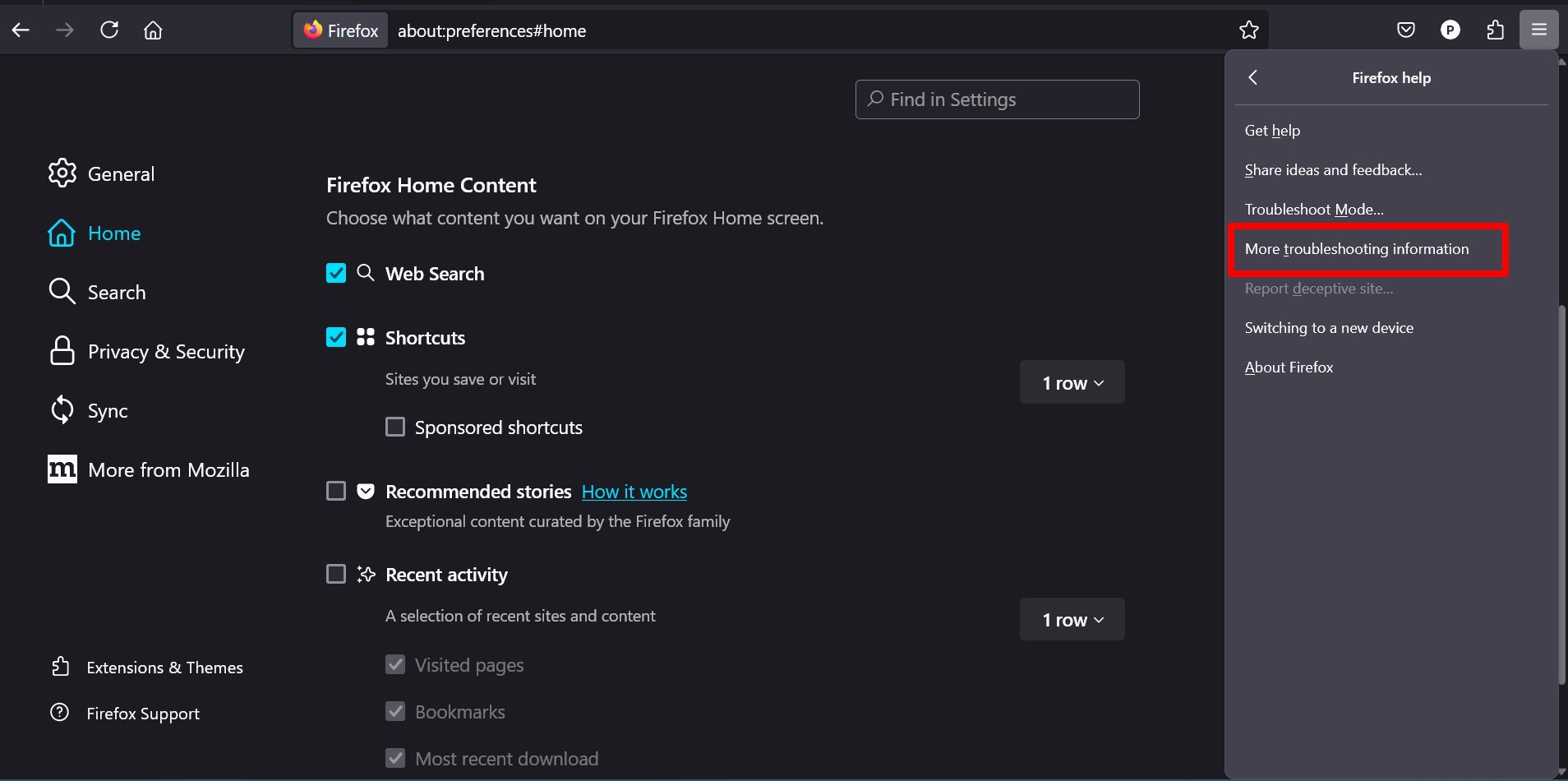1568x781 pixels.
Task: Click the Home toolbar icon
Action: pyautogui.click(x=153, y=30)
